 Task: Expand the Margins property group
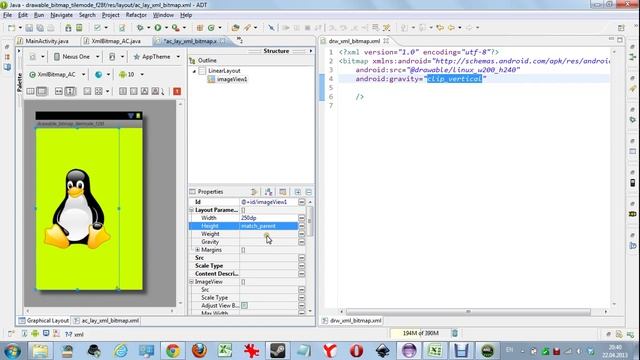pyautogui.click(x=198, y=250)
